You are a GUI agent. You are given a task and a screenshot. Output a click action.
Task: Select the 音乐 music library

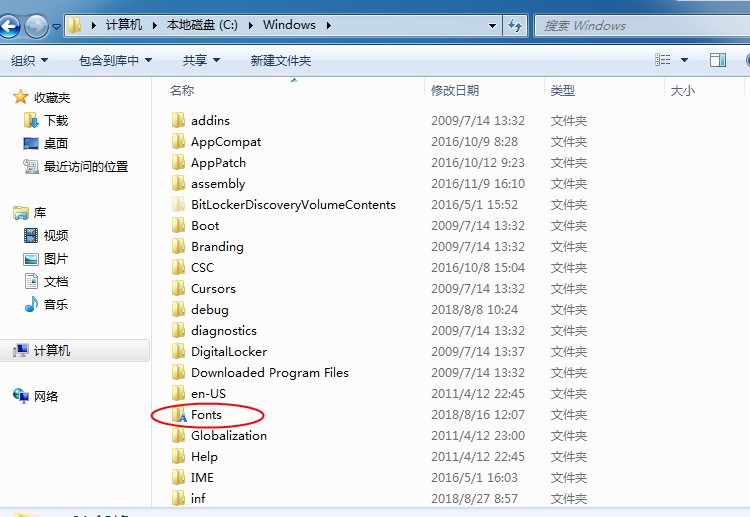point(55,304)
